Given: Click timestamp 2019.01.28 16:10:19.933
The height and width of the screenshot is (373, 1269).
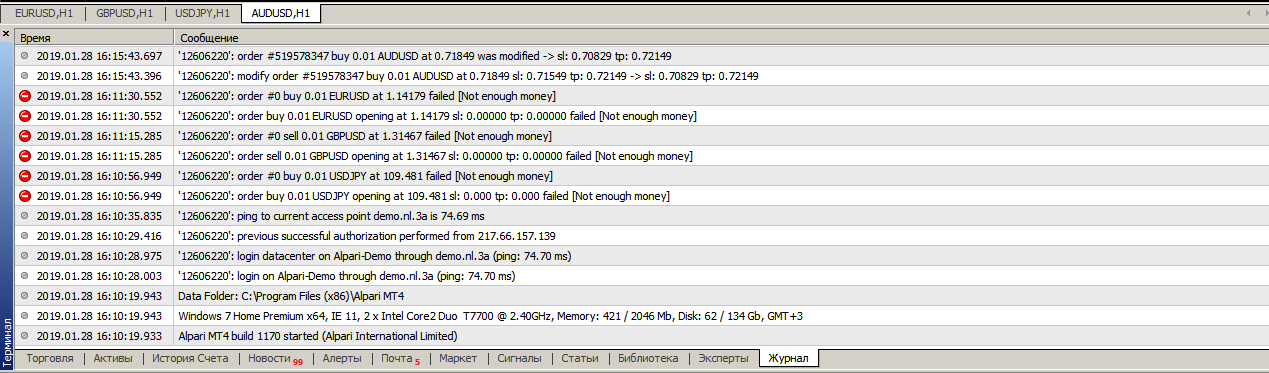Looking at the screenshot, I should pos(99,336).
